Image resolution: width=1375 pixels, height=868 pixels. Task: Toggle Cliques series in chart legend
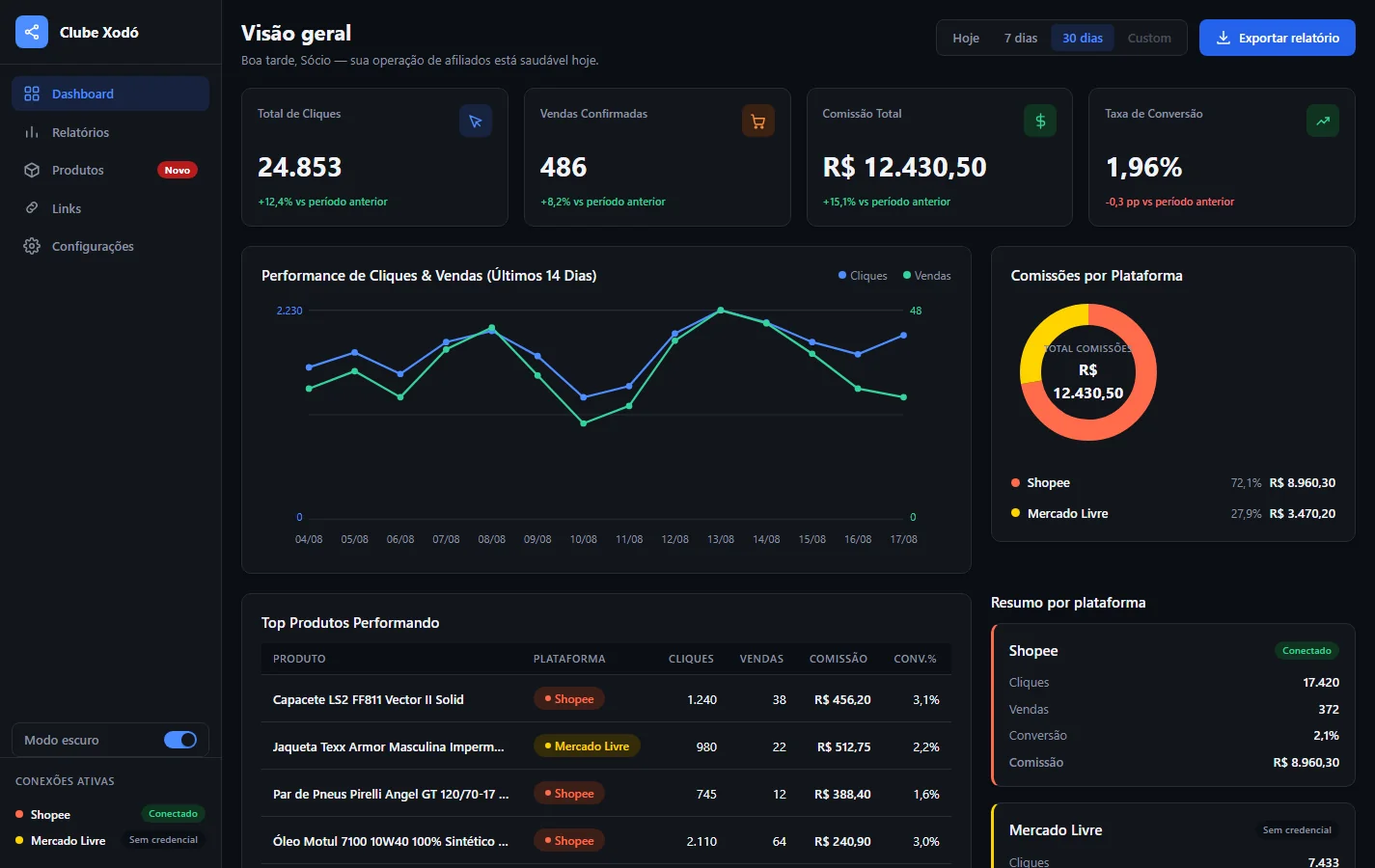pos(863,276)
